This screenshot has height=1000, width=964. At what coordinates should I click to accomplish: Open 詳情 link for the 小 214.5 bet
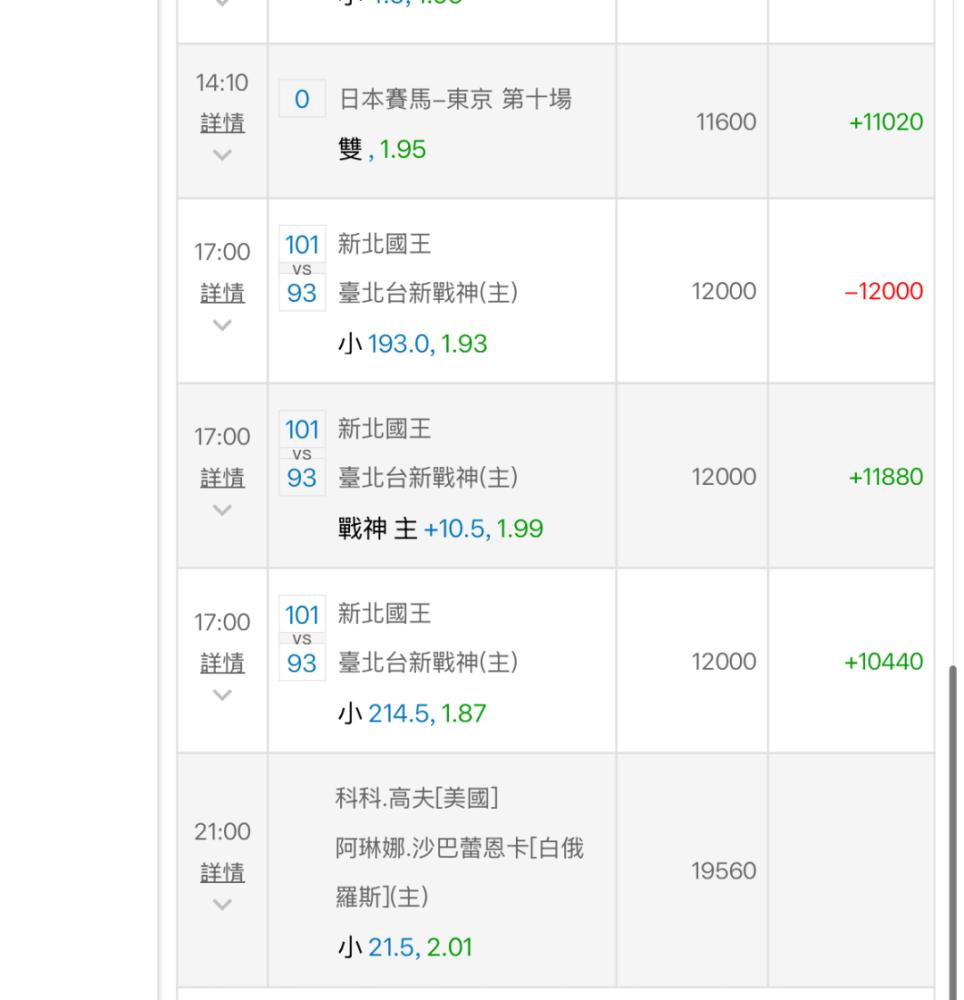coord(223,663)
